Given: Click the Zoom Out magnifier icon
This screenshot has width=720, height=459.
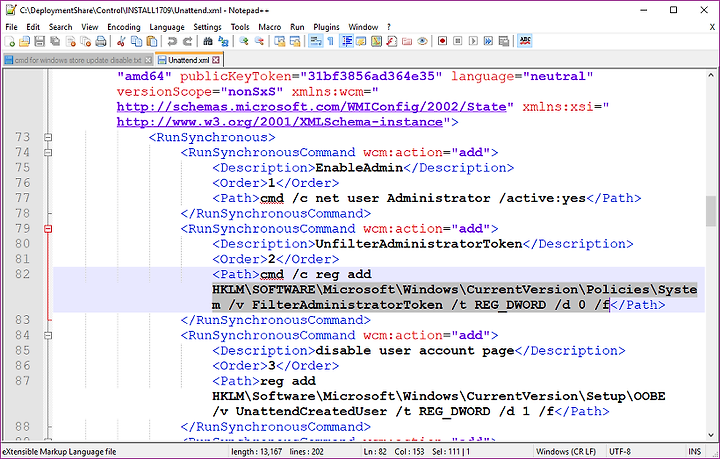Looking at the screenshot, I should tap(259, 42).
